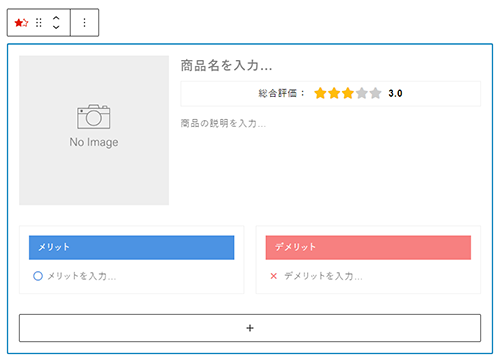Image resolution: width=500 pixels, height=361 pixels.
Task: Click the red デメリット header bar
Action: [x=368, y=247]
